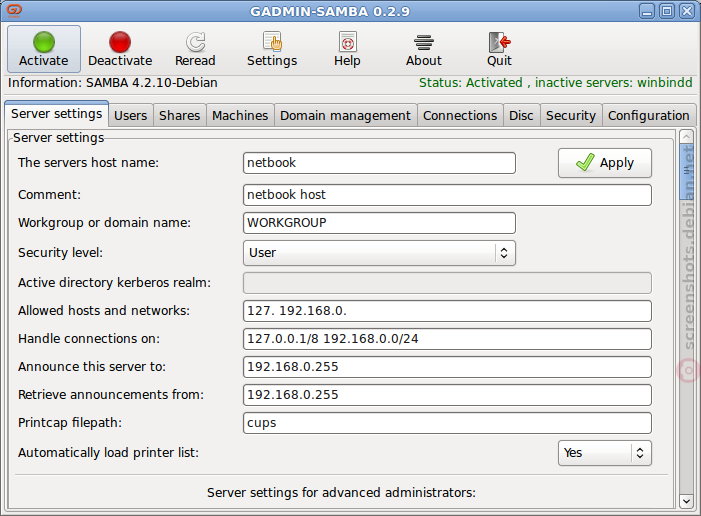
Task: Open the Automatically load printer list dropdown
Action: click(605, 453)
